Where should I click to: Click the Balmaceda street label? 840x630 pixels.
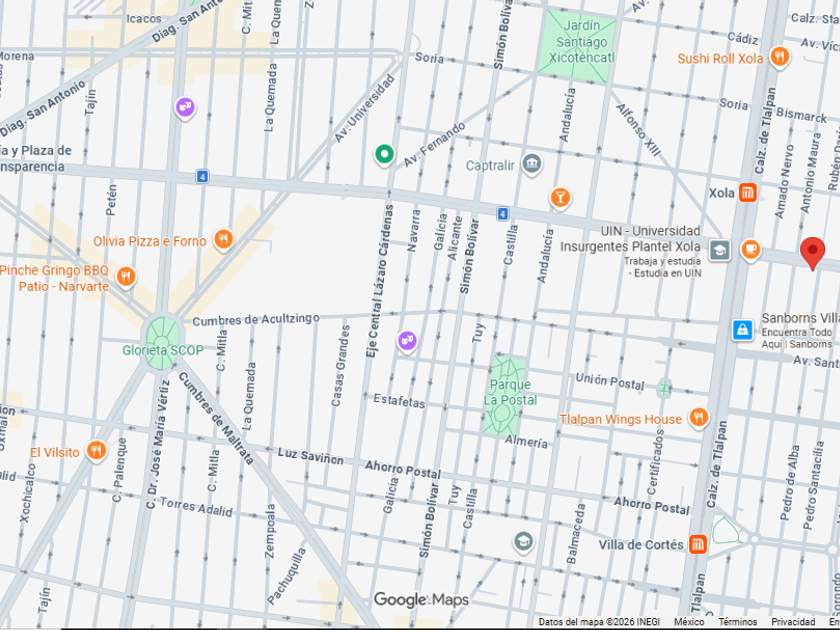(x=576, y=533)
